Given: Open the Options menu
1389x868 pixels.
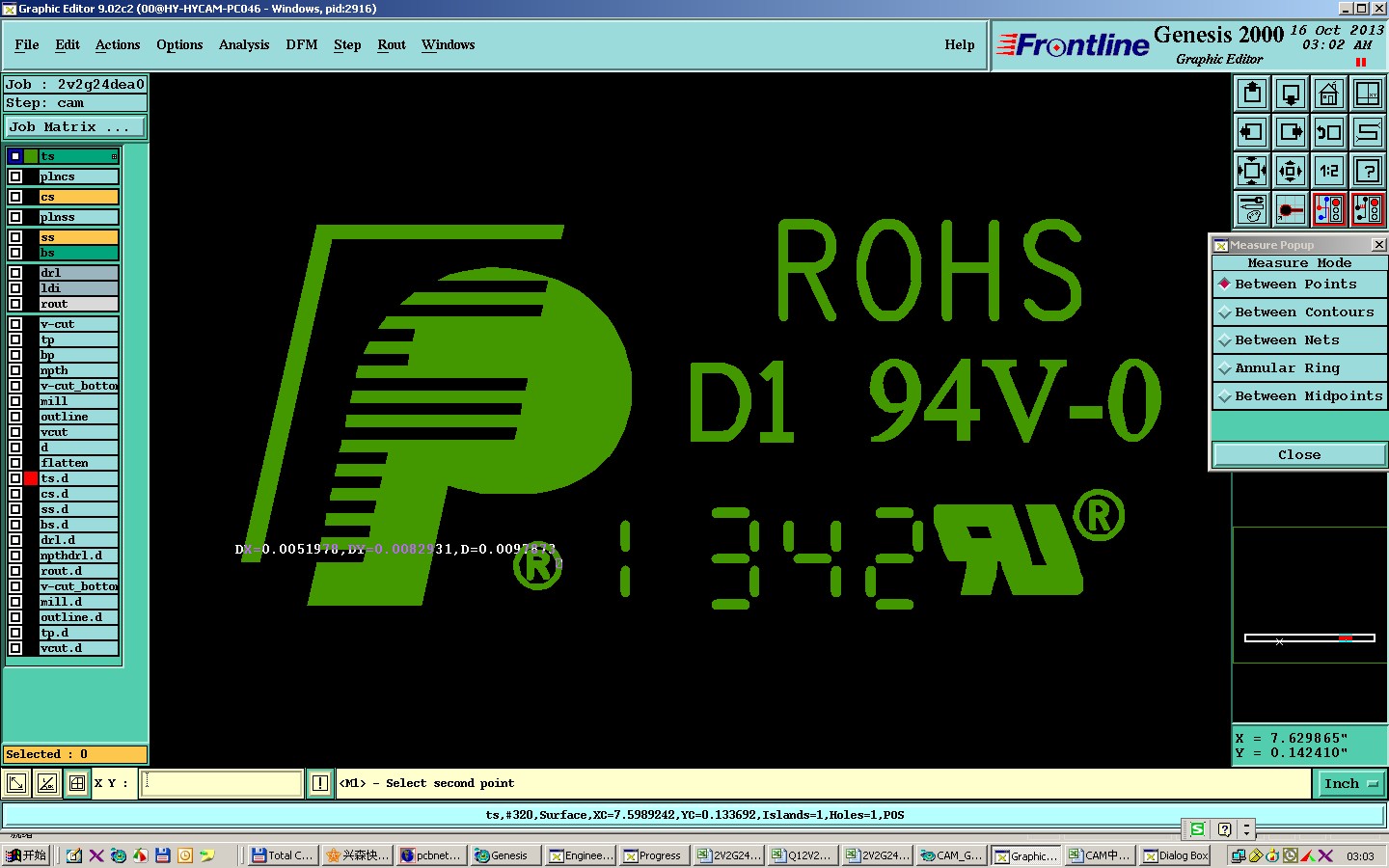Looking at the screenshot, I should (179, 45).
